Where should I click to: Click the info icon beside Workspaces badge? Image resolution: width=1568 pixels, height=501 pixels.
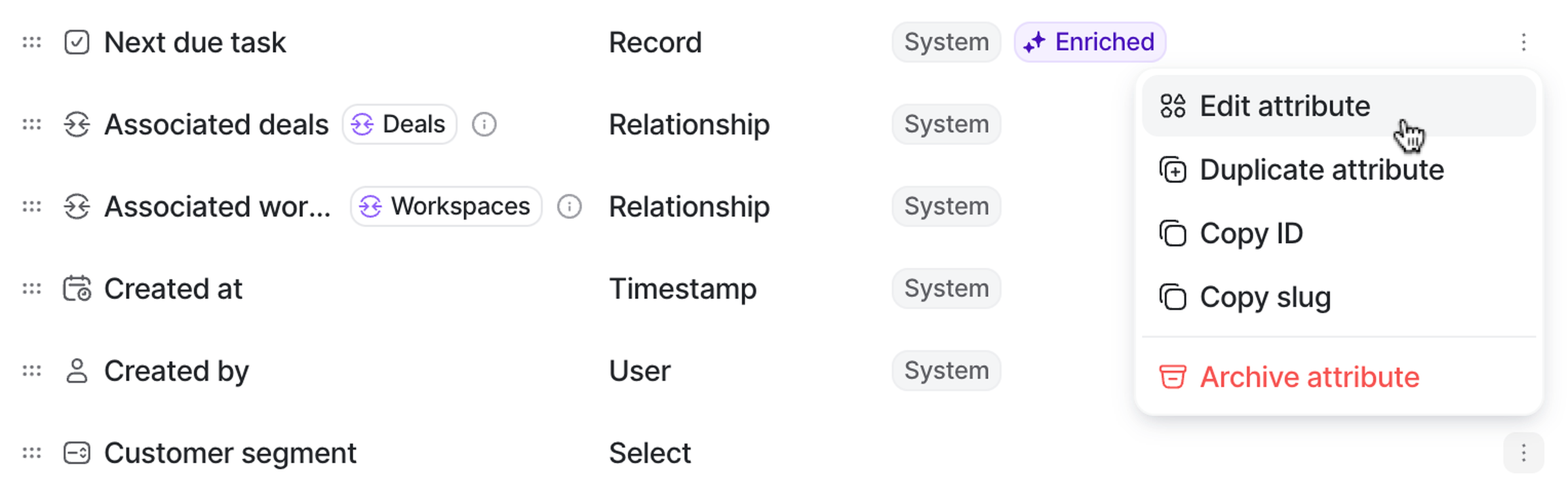[x=569, y=207]
